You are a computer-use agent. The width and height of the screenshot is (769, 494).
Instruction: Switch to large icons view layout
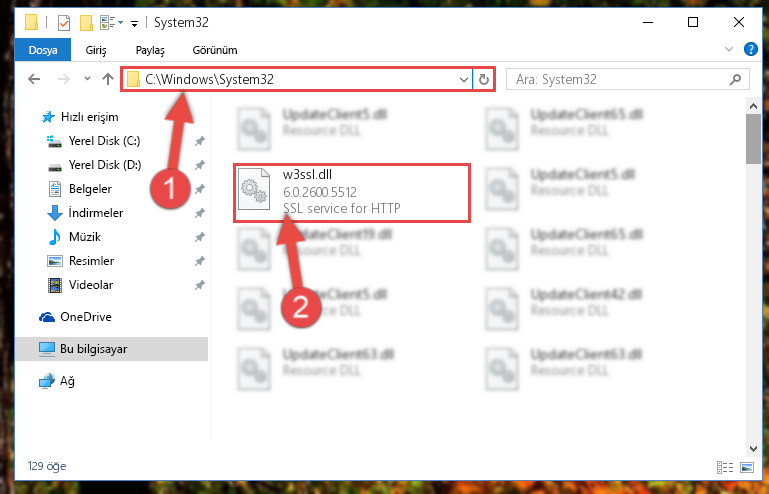point(746,467)
